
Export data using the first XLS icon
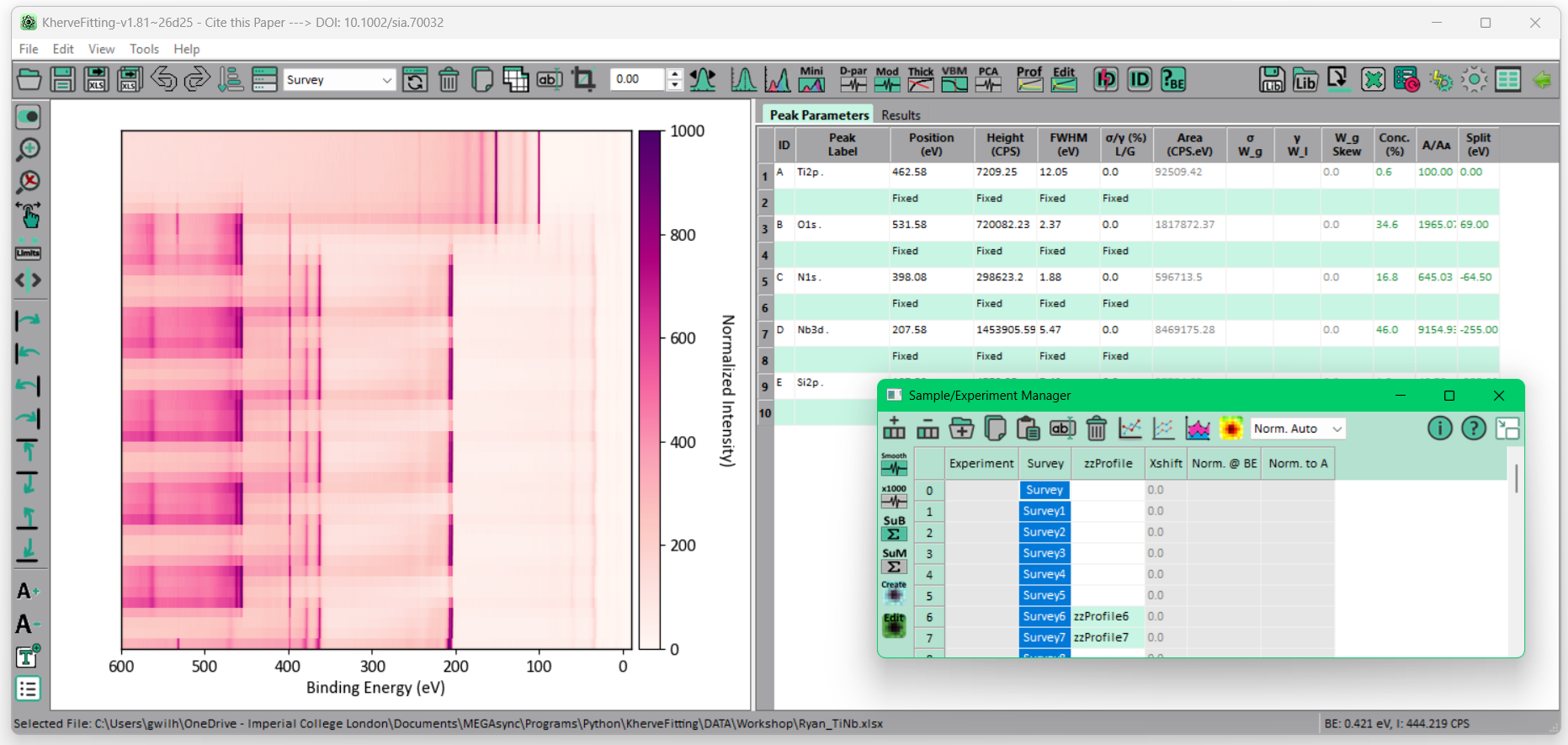96,79
